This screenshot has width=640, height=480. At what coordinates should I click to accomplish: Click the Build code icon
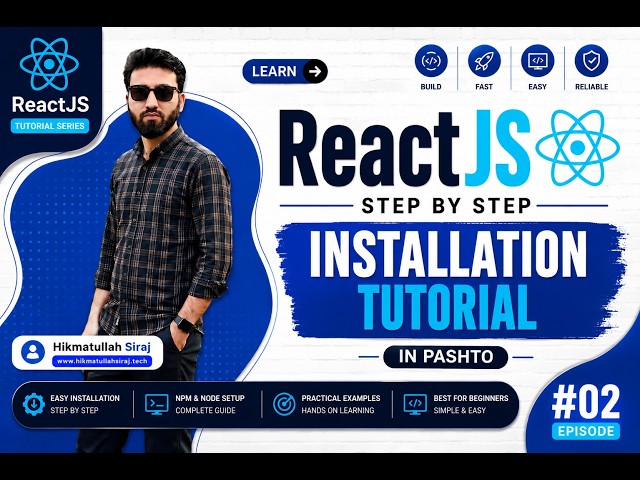pos(431,61)
